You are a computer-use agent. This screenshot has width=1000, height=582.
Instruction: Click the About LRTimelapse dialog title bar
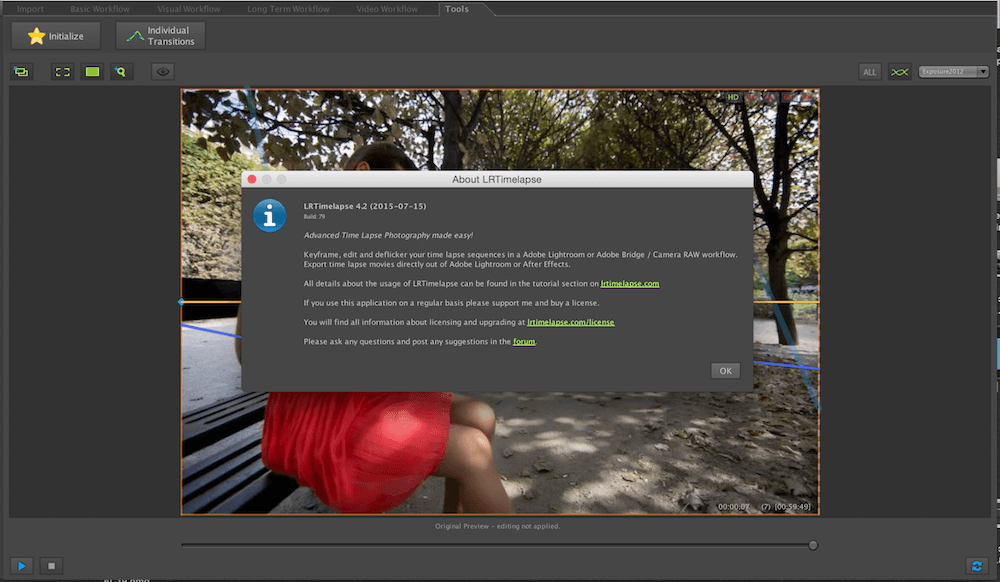[497, 180]
